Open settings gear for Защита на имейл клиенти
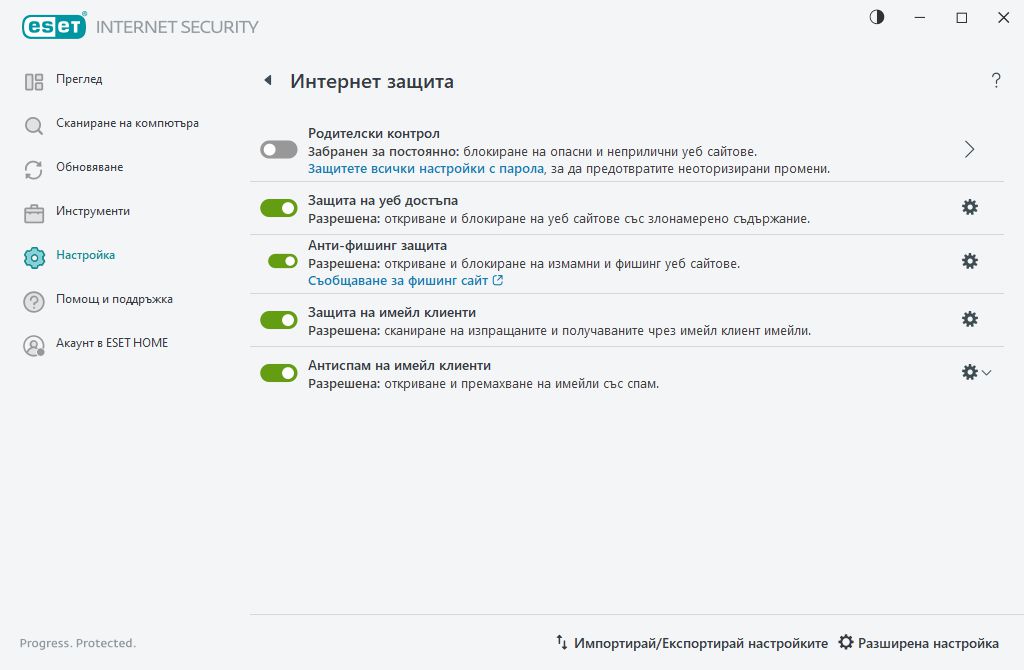The image size is (1024, 670). [x=969, y=319]
